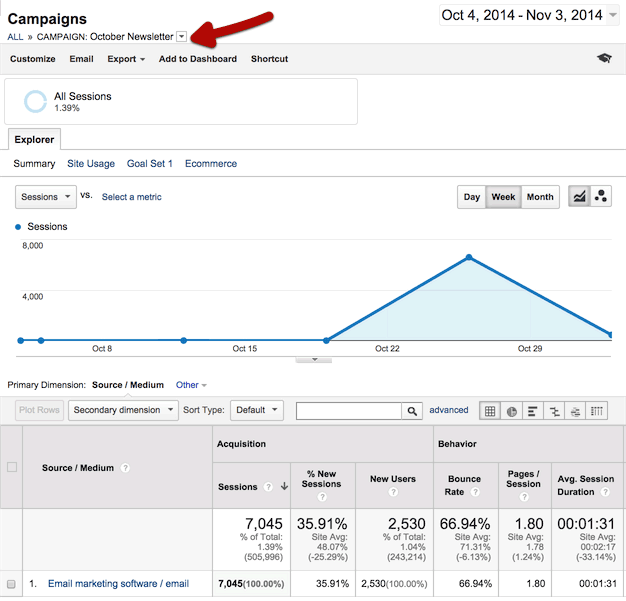Screen dimensions: 626x601
Task: Switch to motion chart icon
Action: tap(601, 197)
